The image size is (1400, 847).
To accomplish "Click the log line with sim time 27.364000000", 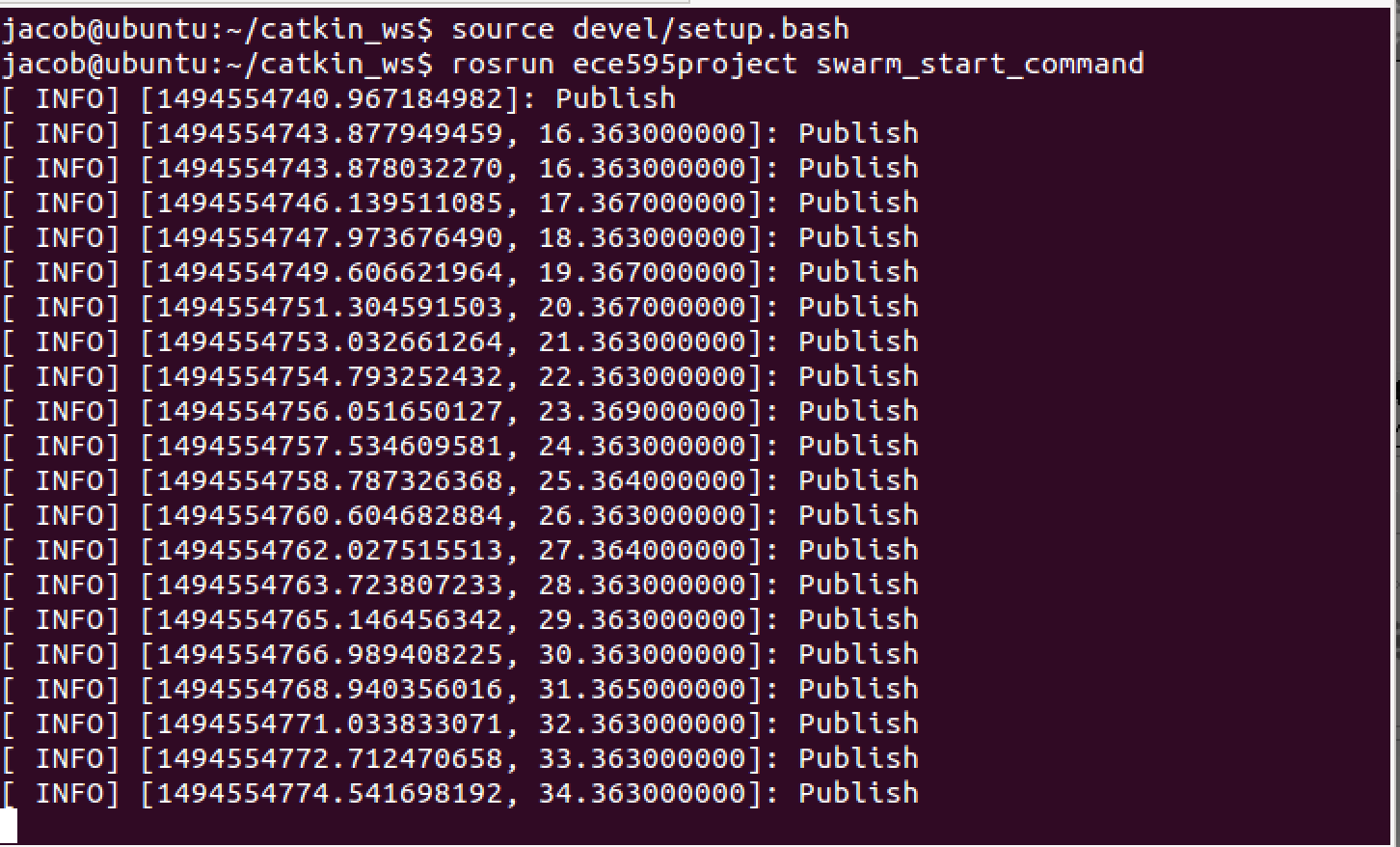I will pyautogui.click(x=460, y=550).
